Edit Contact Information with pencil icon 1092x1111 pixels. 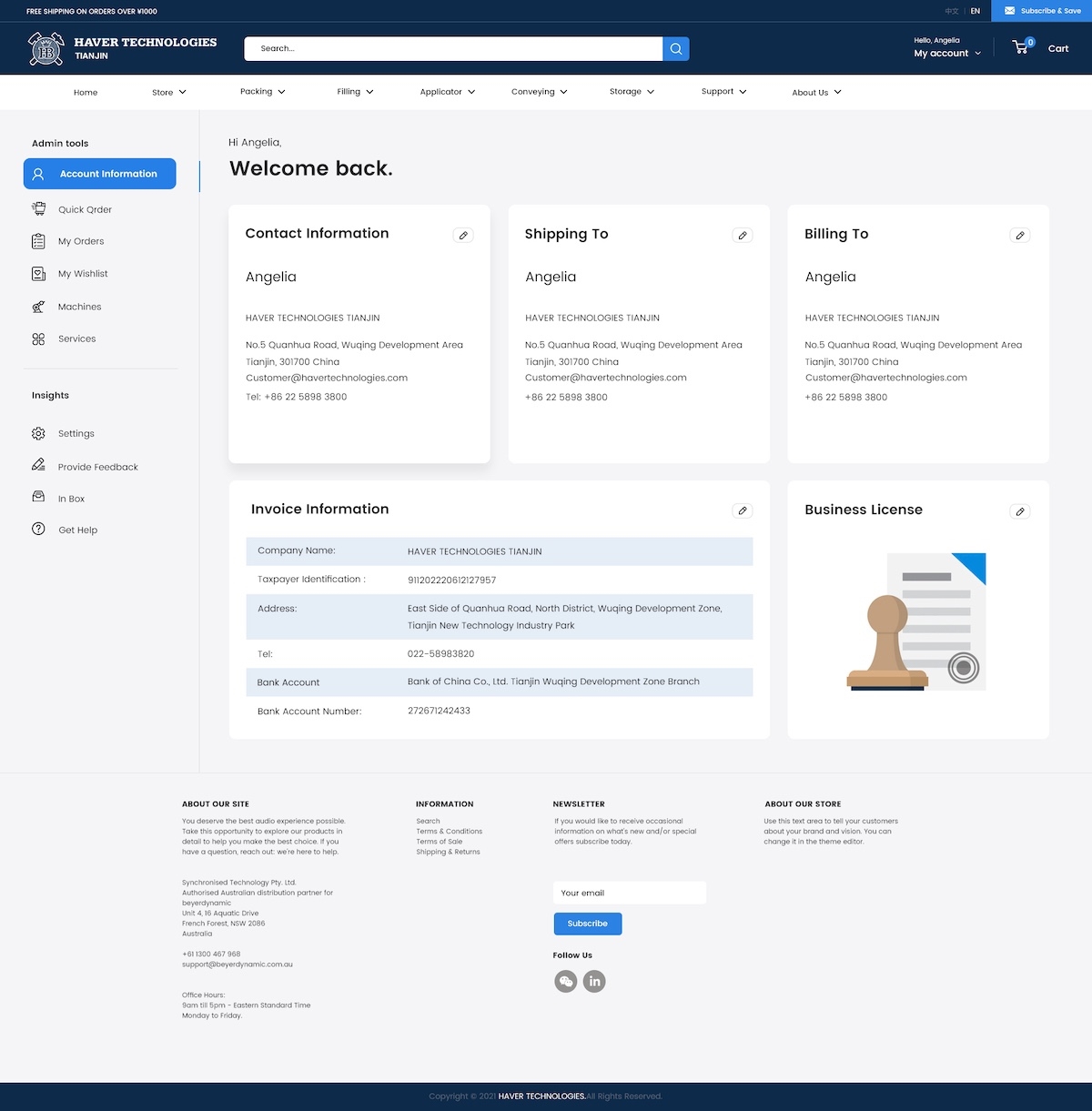tap(463, 236)
